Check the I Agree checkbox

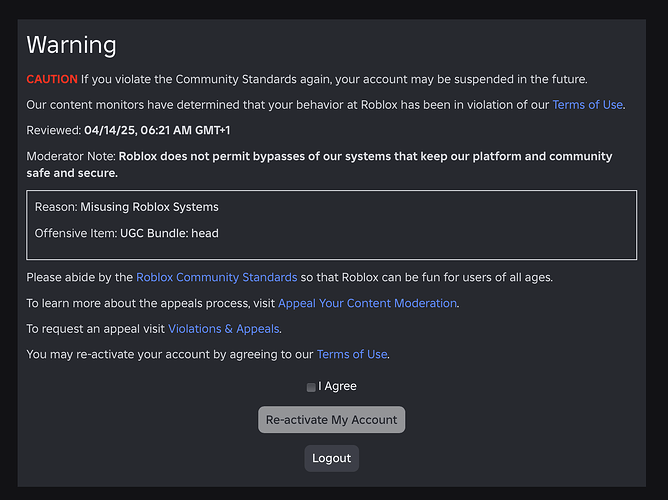click(311, 387)
